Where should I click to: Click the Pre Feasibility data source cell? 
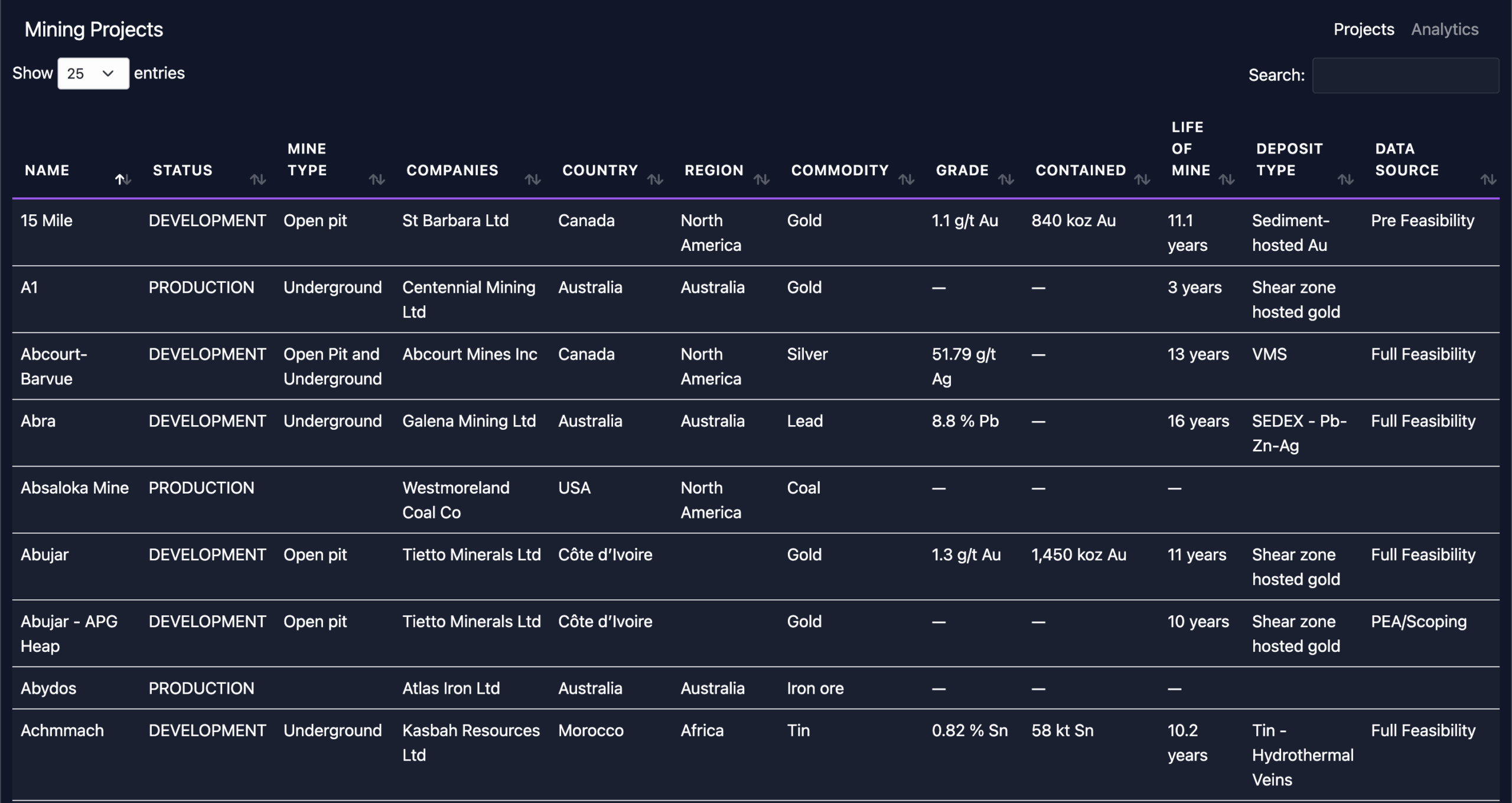[x=1423, y=221]
